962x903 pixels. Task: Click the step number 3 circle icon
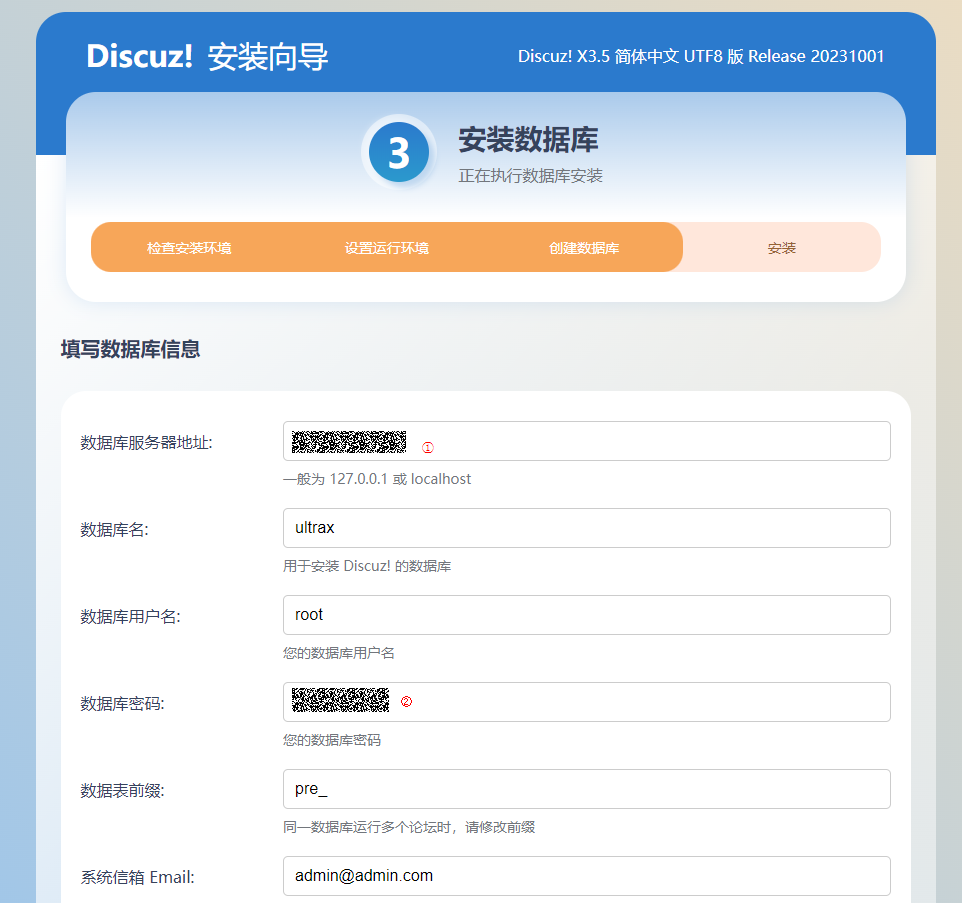coord(399,152)
